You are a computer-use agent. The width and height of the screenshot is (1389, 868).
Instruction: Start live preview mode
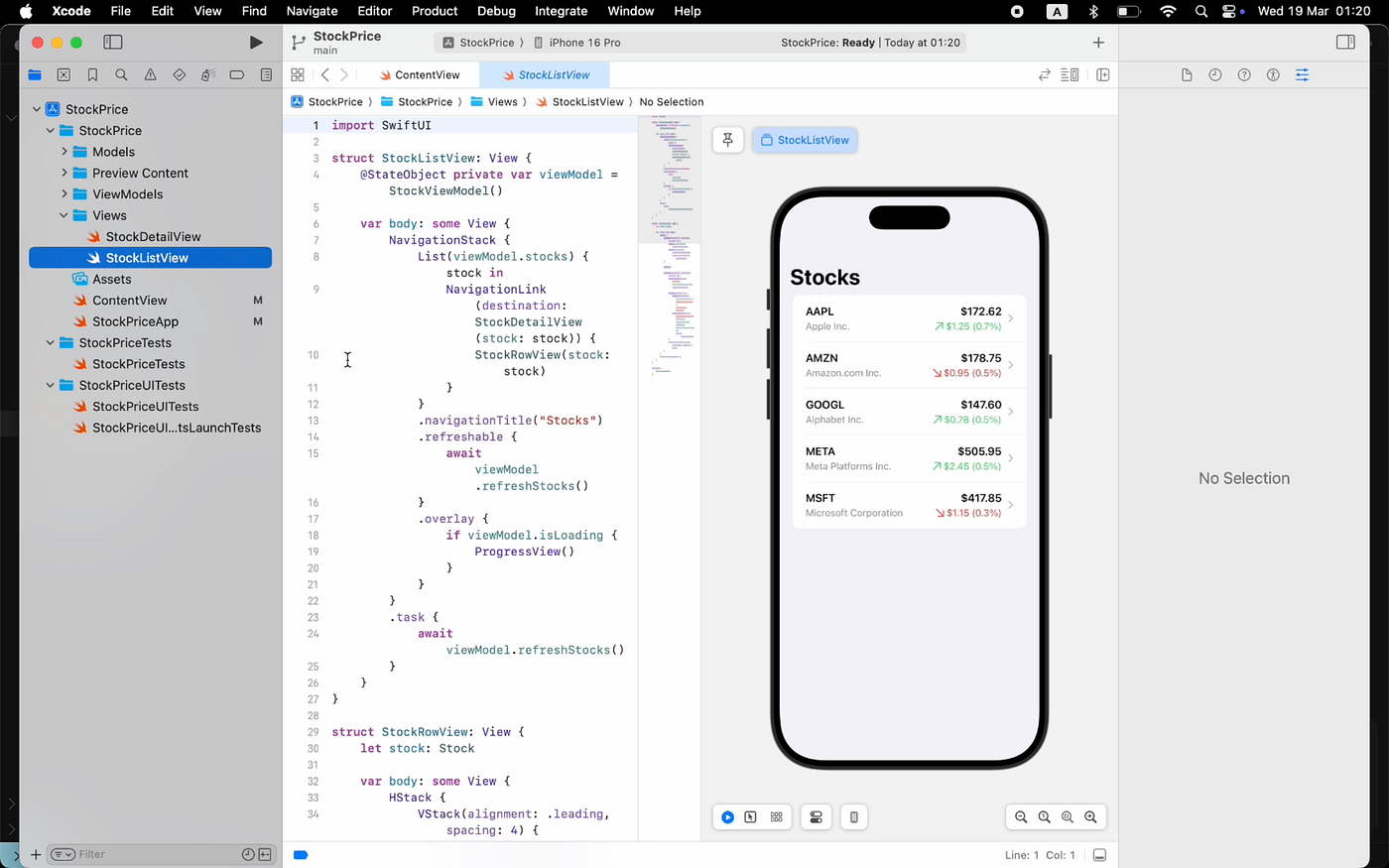click(727, 817)
